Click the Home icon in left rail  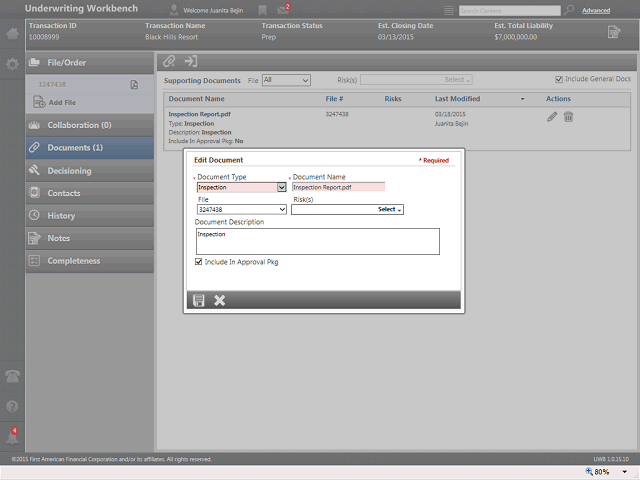click(x=12, y=33)
